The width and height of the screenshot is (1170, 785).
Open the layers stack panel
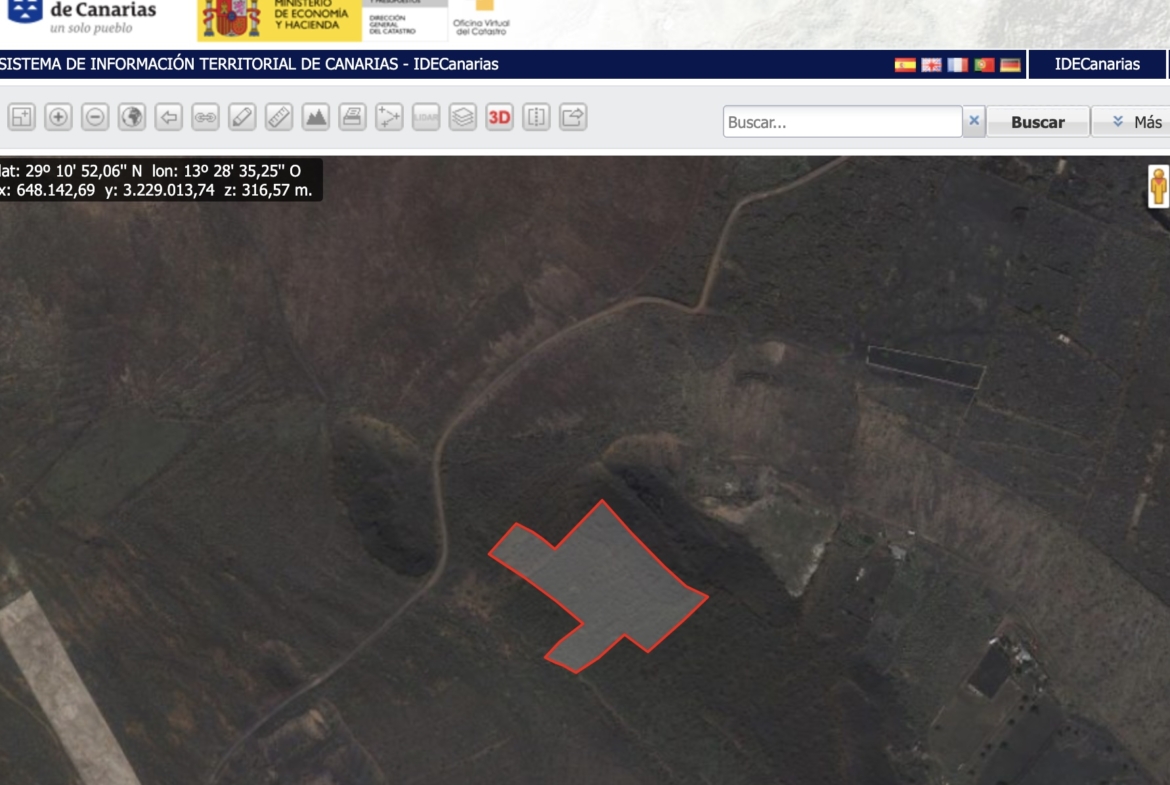pyautogui.click(x=462, y=117)
